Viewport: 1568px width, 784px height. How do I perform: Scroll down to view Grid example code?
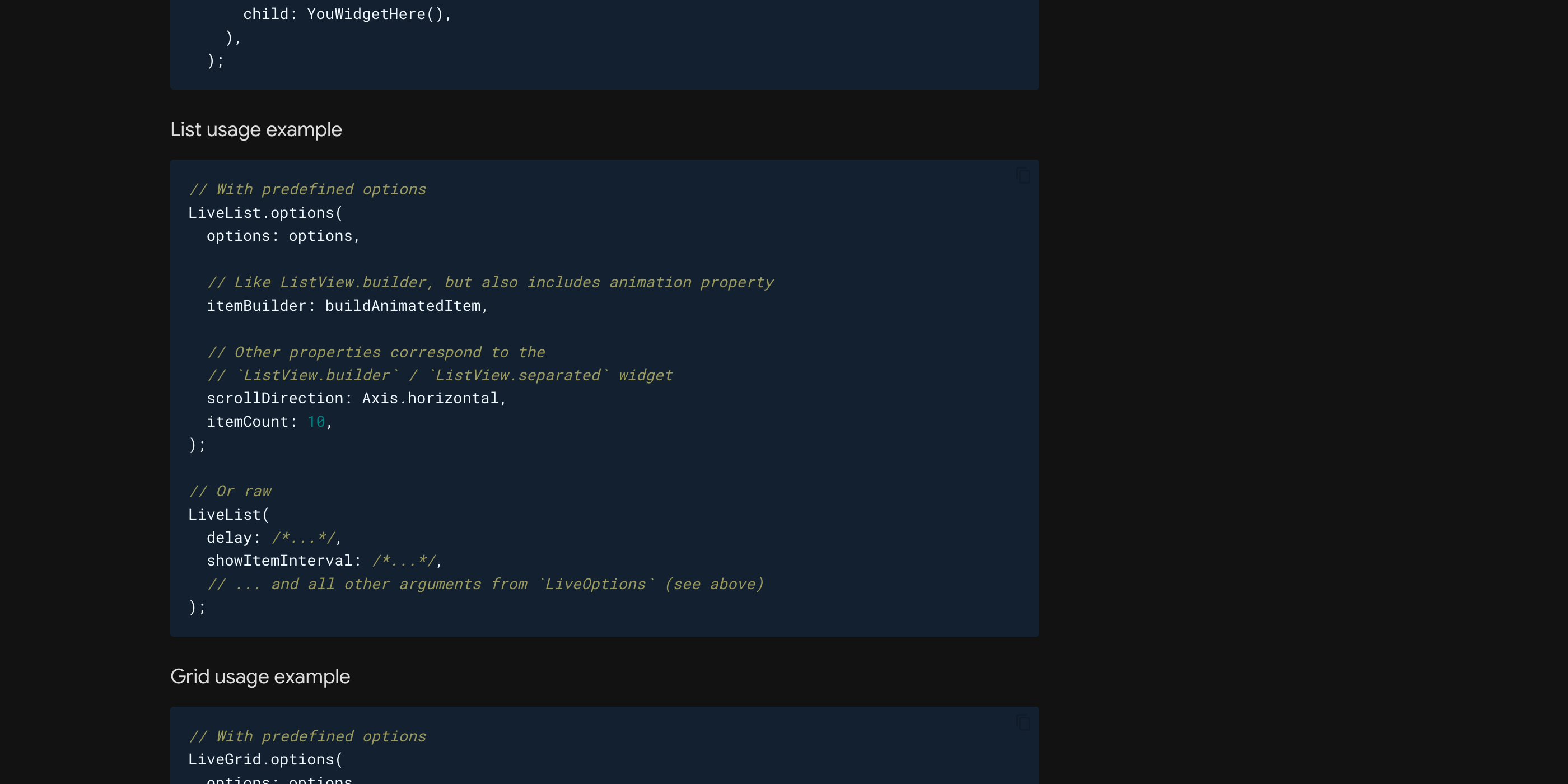pyautogui.click(x=604, y=750)
